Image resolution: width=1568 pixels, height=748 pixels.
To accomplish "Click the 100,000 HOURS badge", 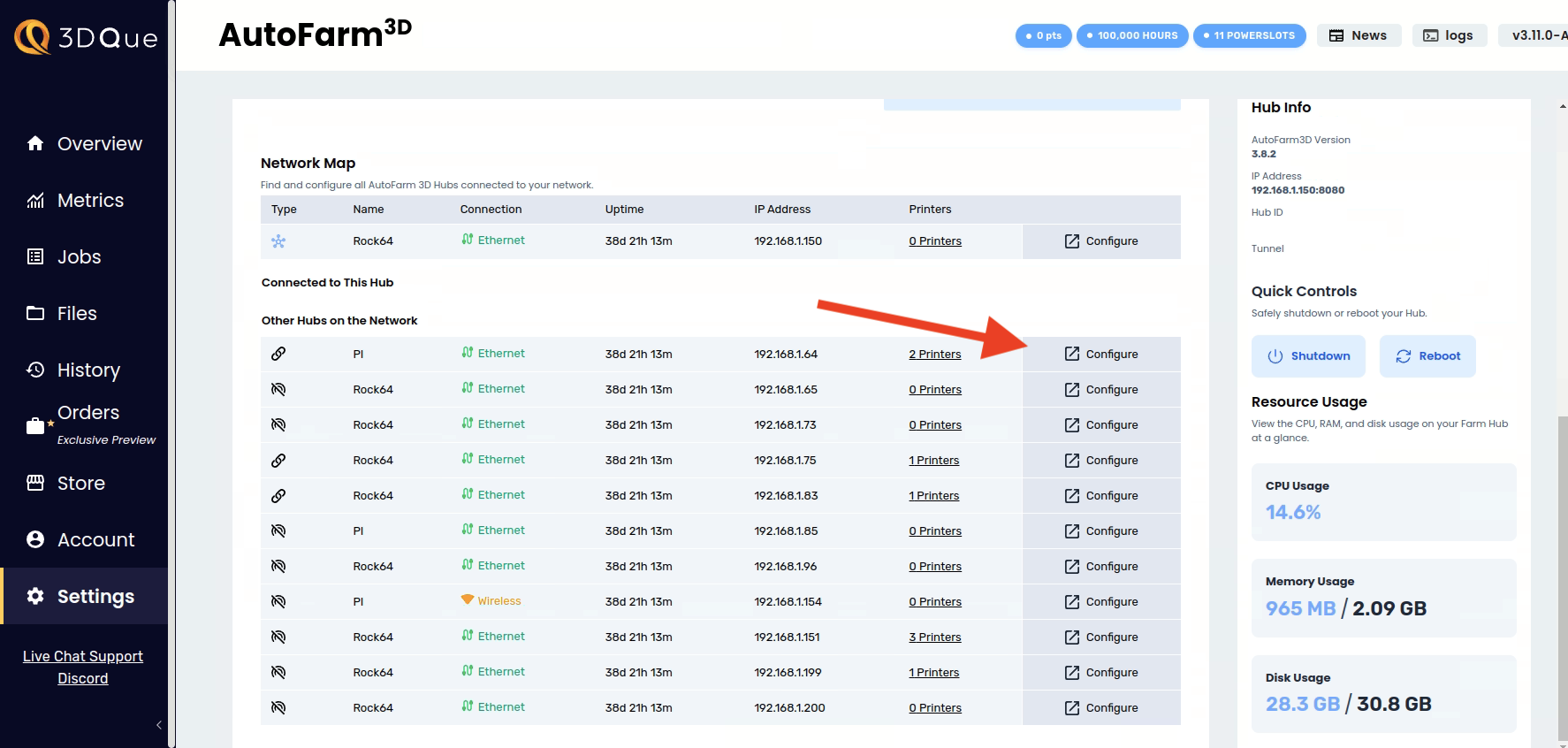I will [x=1132, y=35].
